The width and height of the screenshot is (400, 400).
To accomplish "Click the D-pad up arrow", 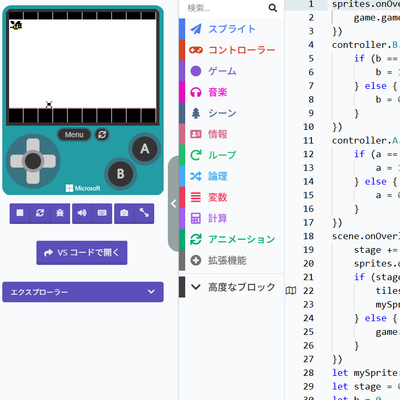I will point(33,145).
